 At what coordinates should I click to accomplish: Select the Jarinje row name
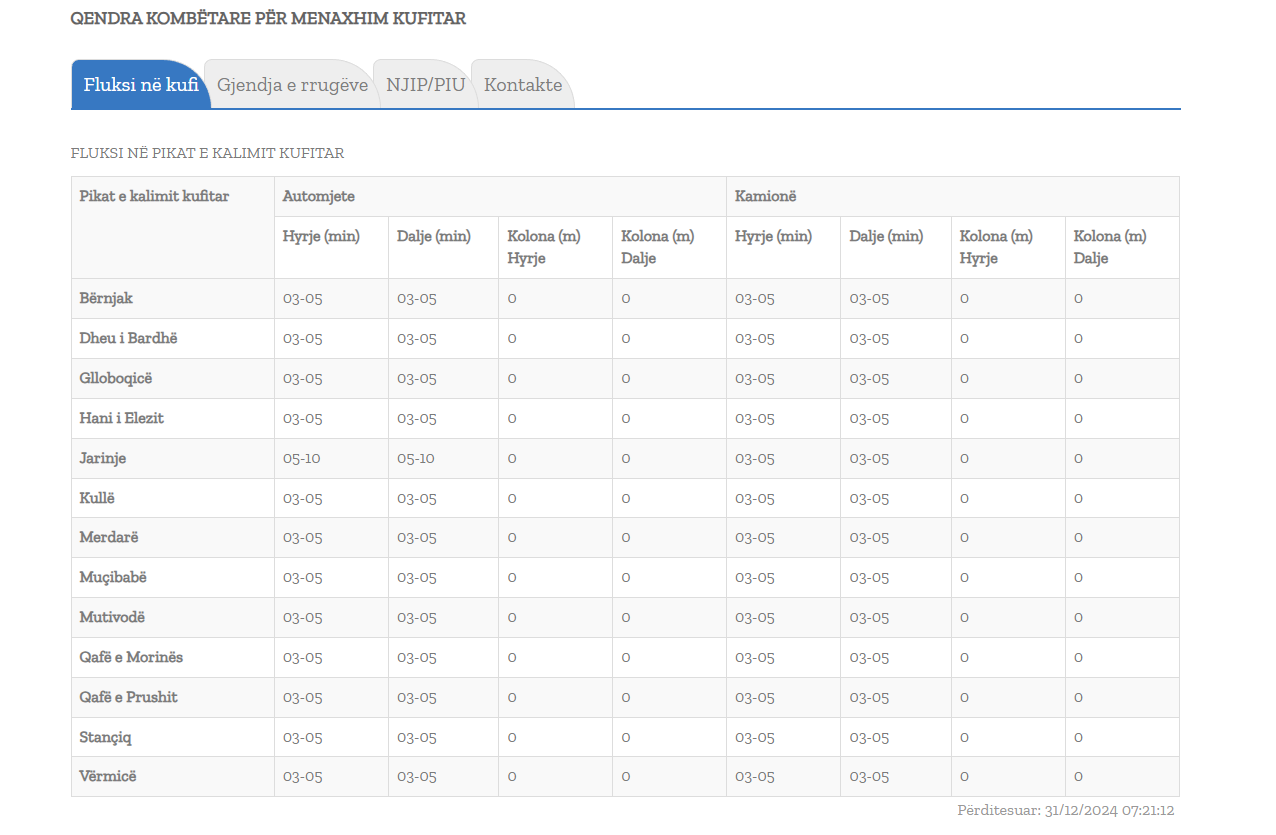(103, 458)
